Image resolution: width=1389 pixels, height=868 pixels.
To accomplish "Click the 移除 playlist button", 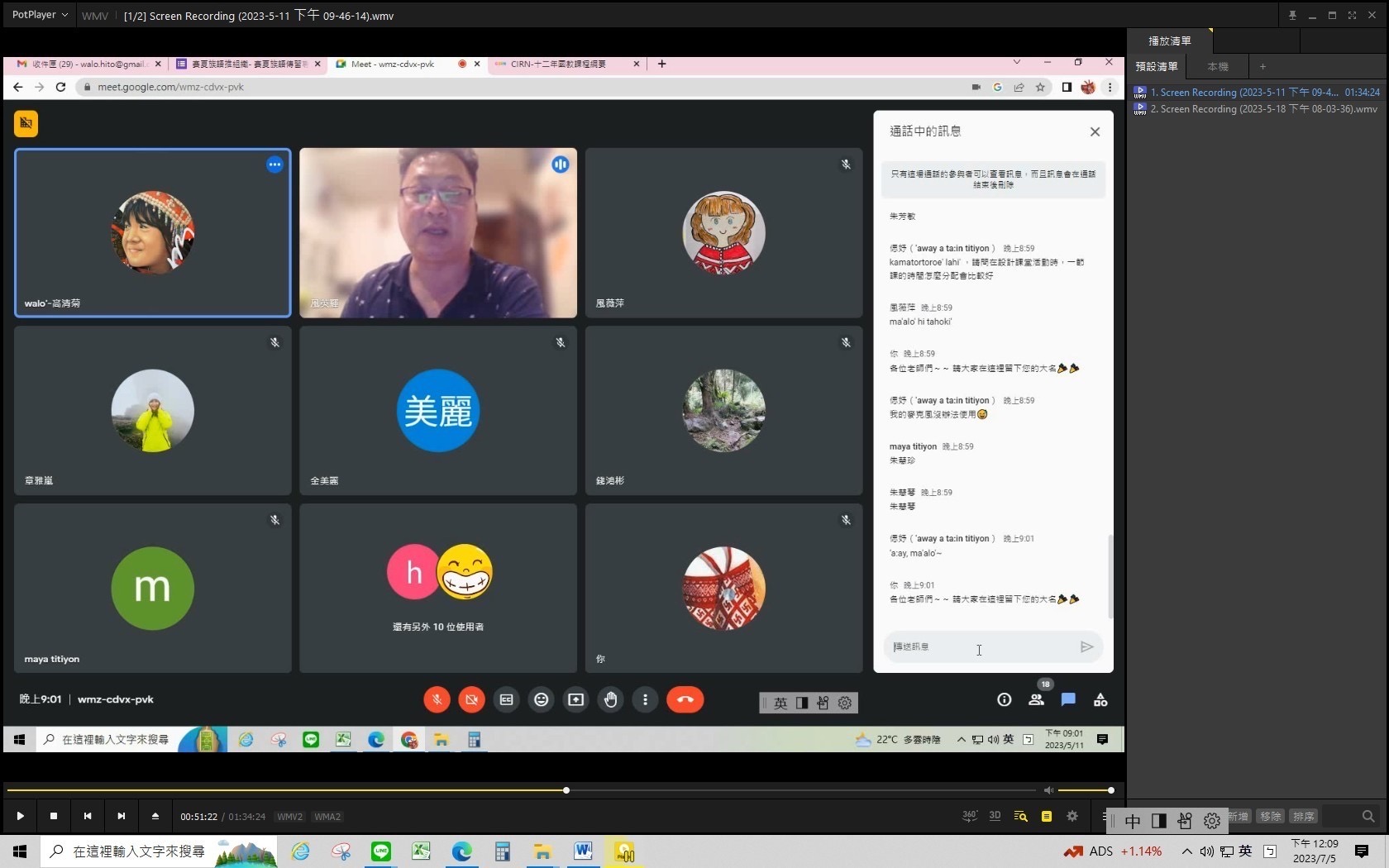I will (1270, 816).
